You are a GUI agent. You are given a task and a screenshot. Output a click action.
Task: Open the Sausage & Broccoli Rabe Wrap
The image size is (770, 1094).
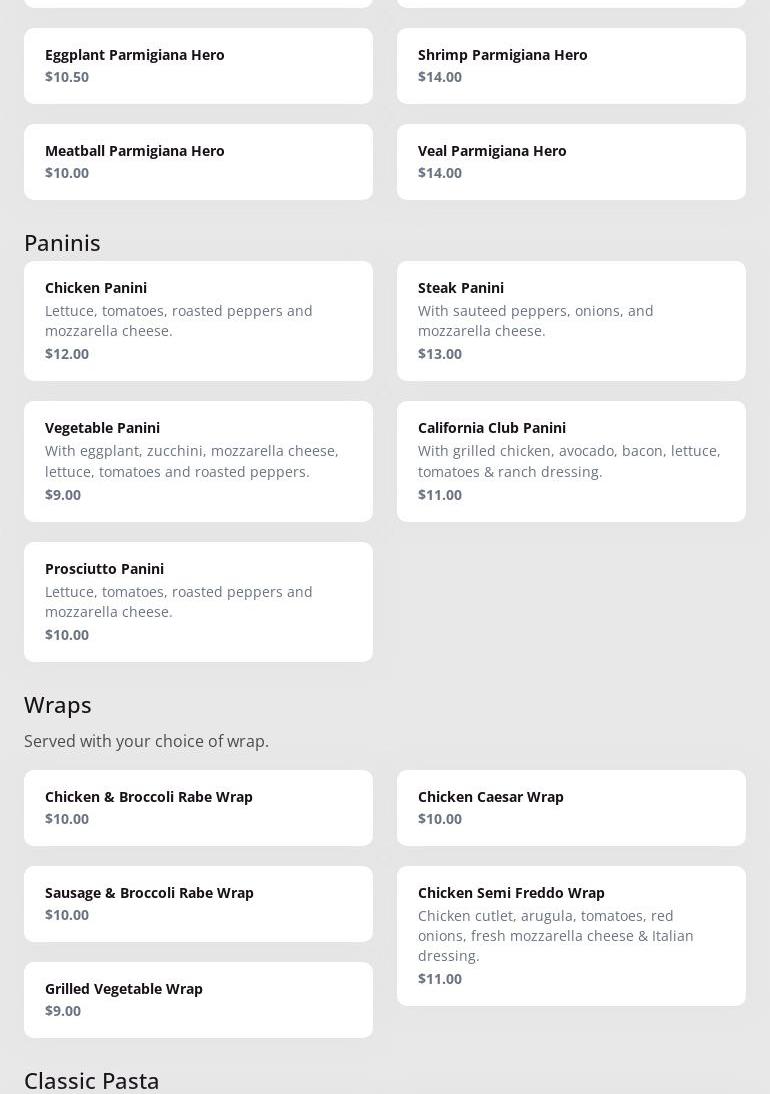pos(198,904)
